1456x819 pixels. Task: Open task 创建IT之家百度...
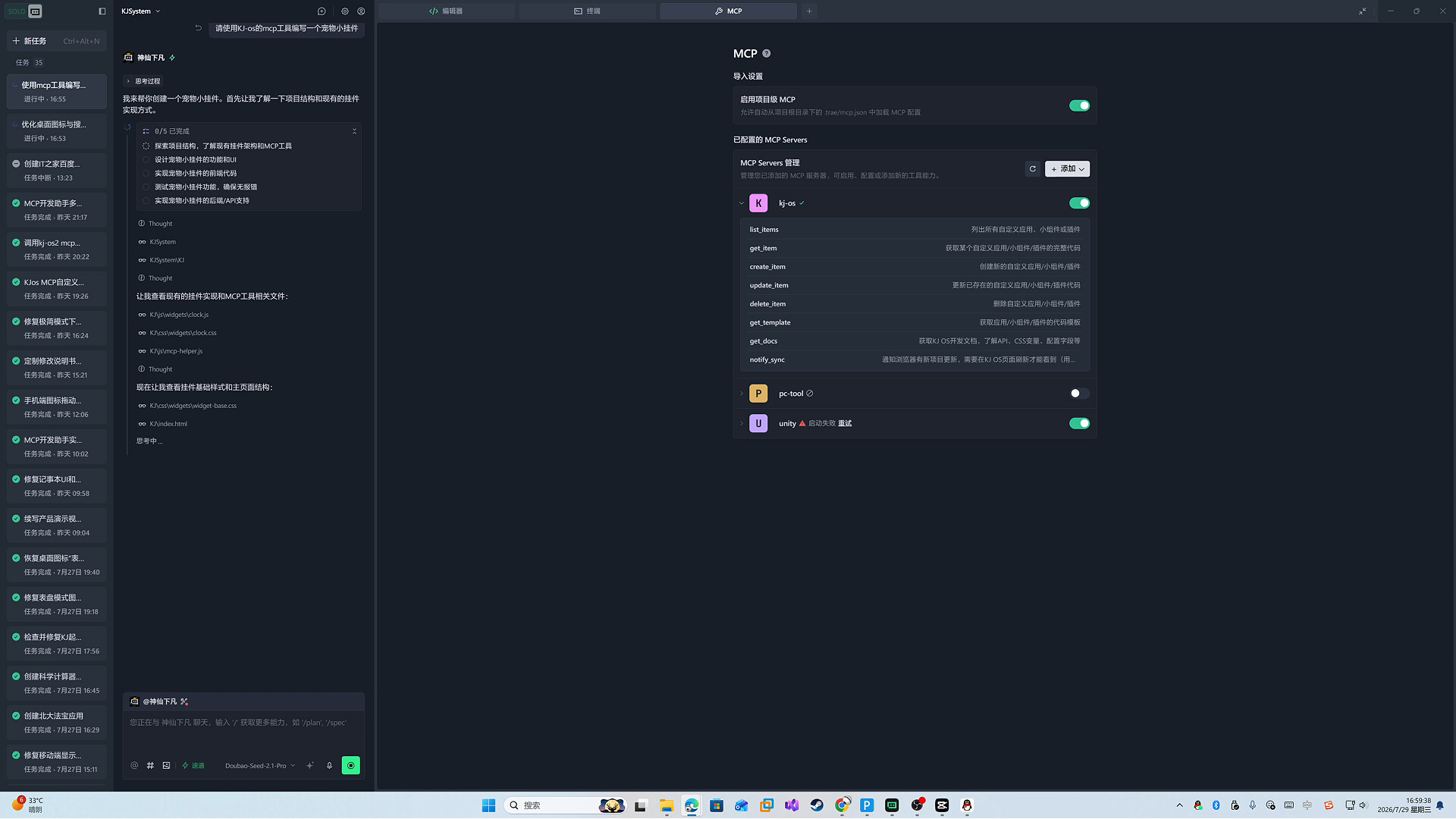pos(57,171)
